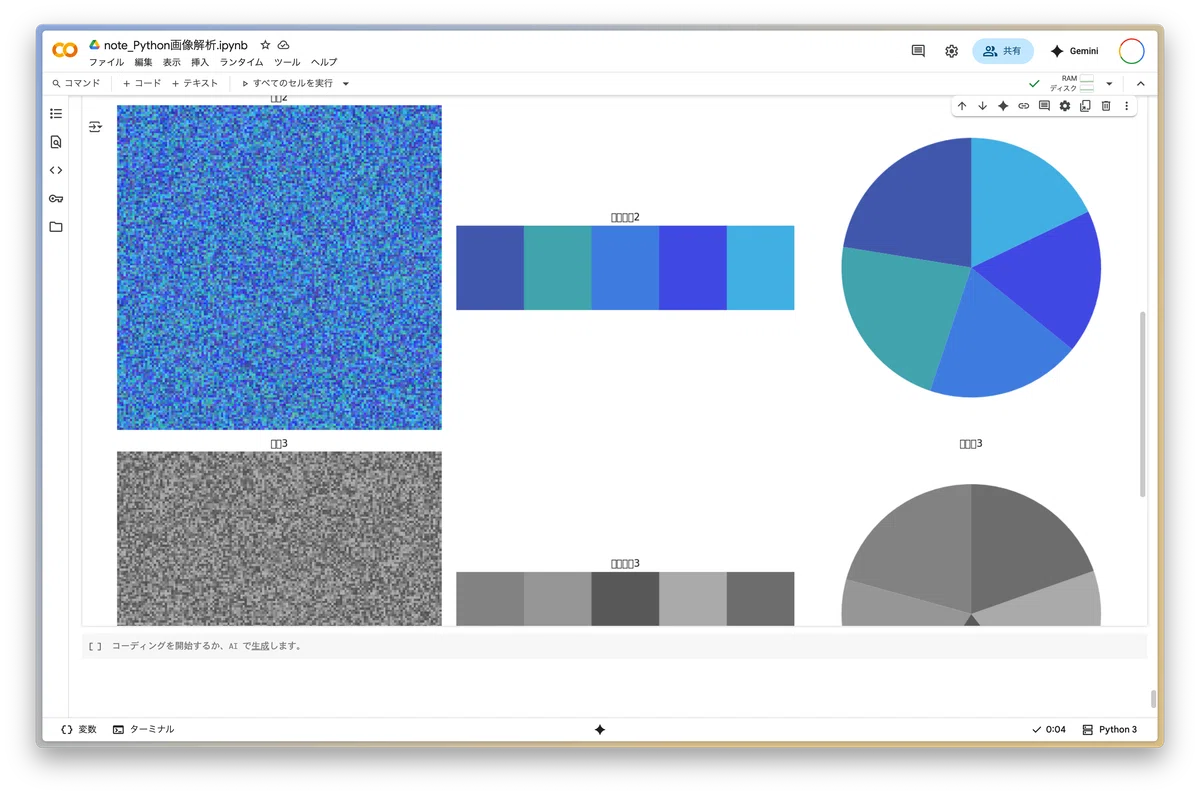The height and width of the screenshot is (795, 1200).
Task: Open the ファイル menu
Action: (107, 62)
